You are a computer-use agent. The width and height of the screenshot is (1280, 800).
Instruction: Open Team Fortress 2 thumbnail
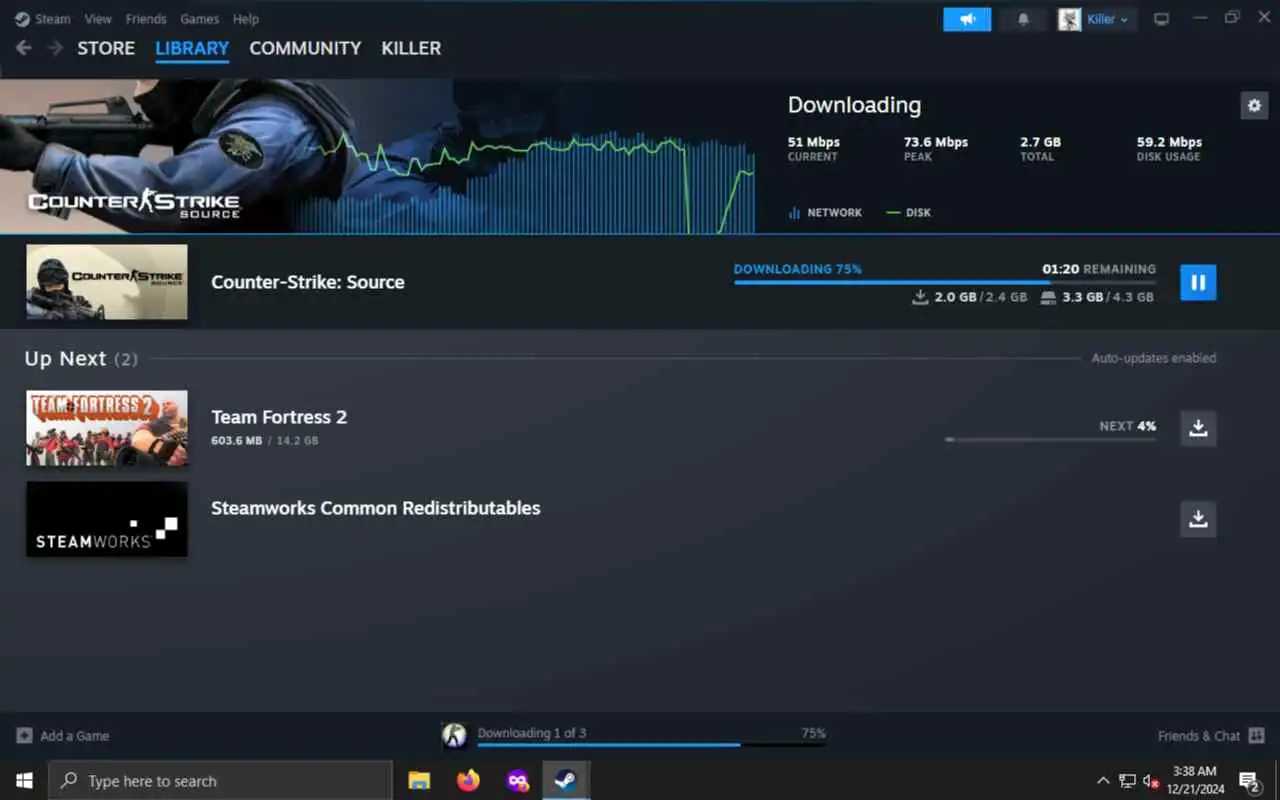pyautogui.click(x=107, y=428)
